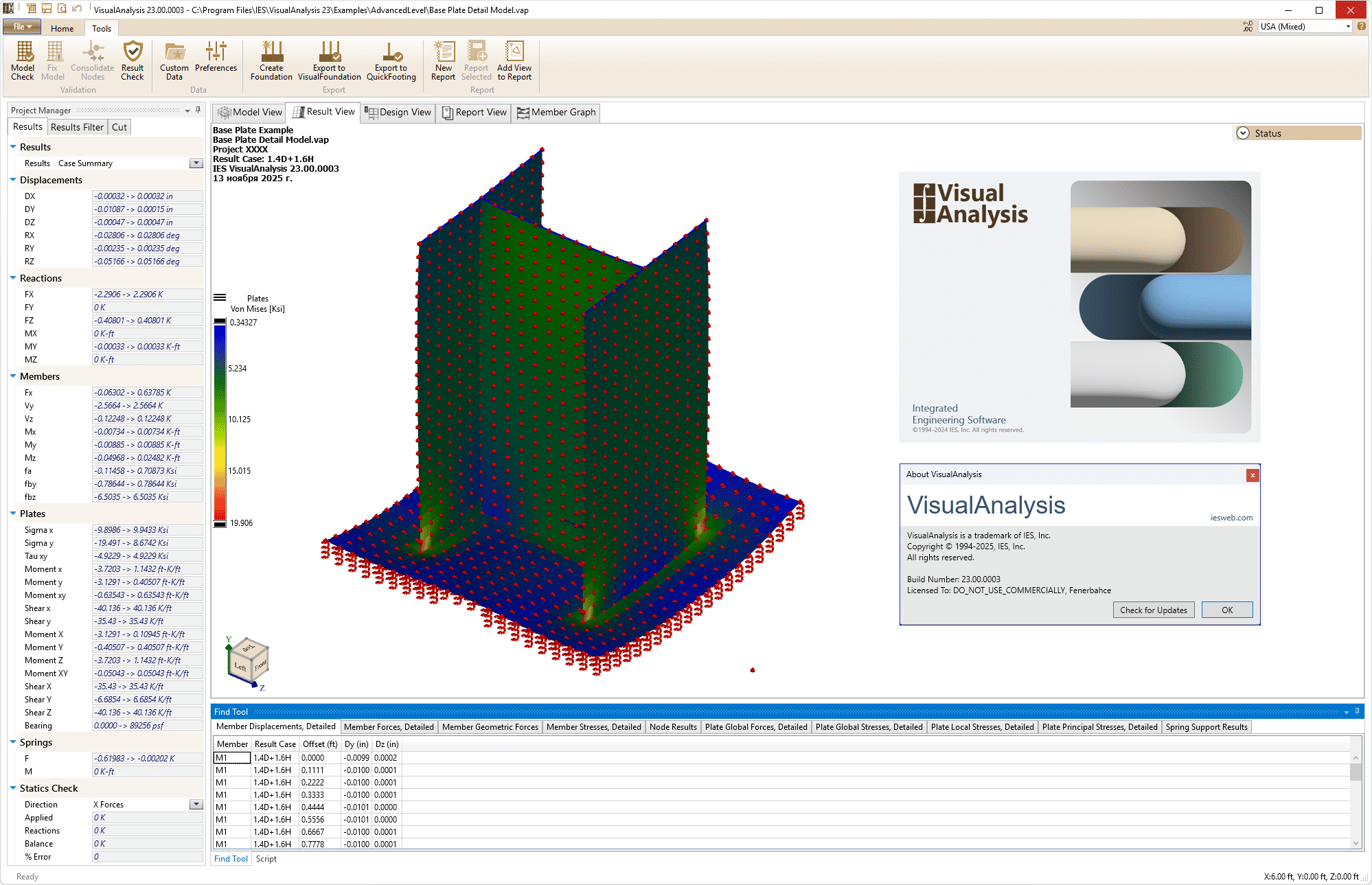Pin the Project Manager panel
Viewport: 1372px width, 885px height.
198,110
